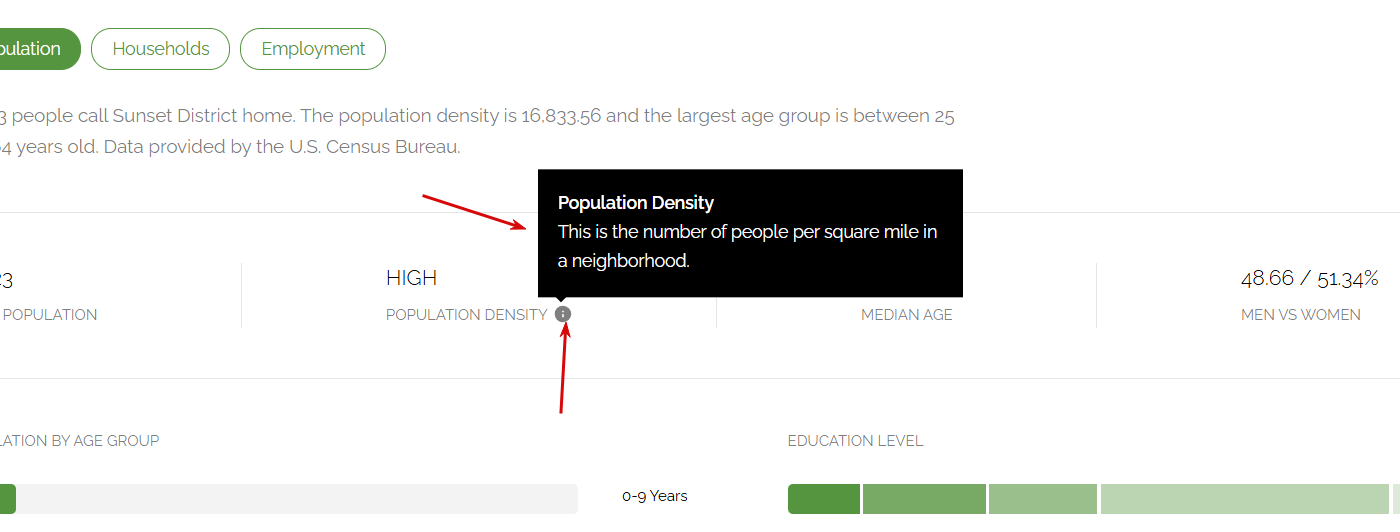Screen dimensions: 1400x532
Task: Click the EDUCATION LEVEL heading
Action: click(x=855, y=441)
